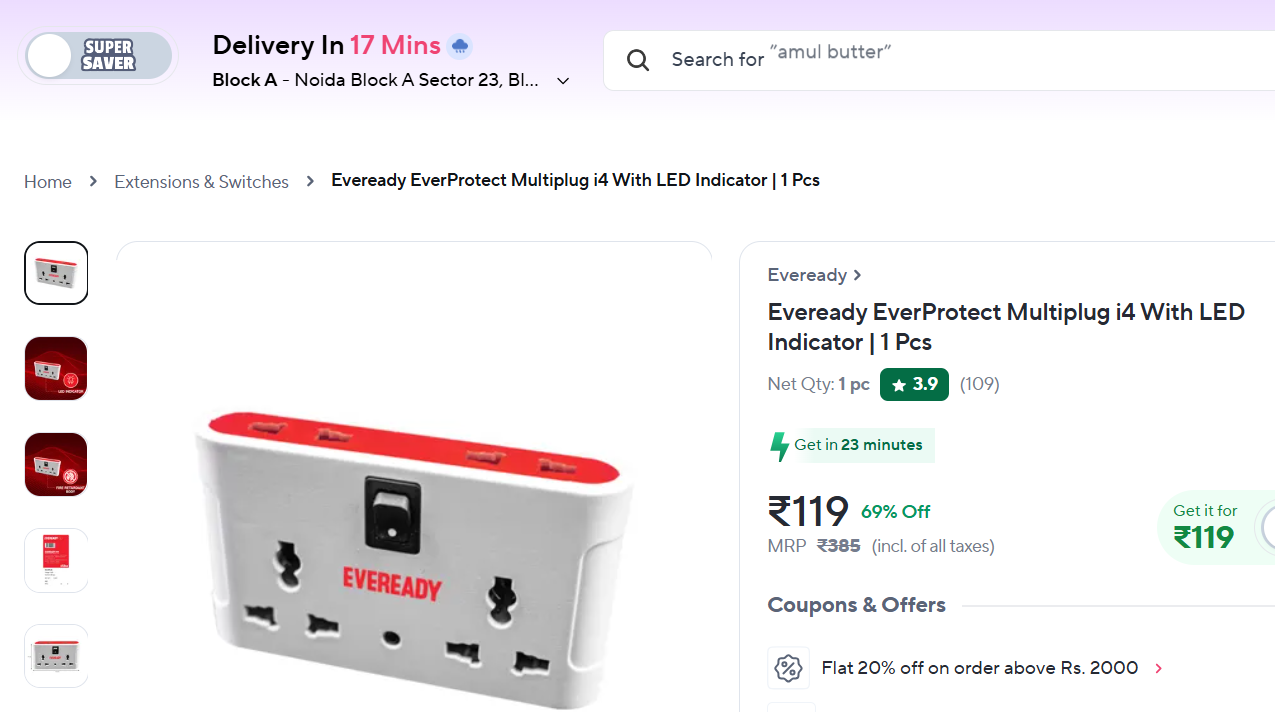Click the 109 reviews count
Screen dimensions: 1275x712
[979, 384]
